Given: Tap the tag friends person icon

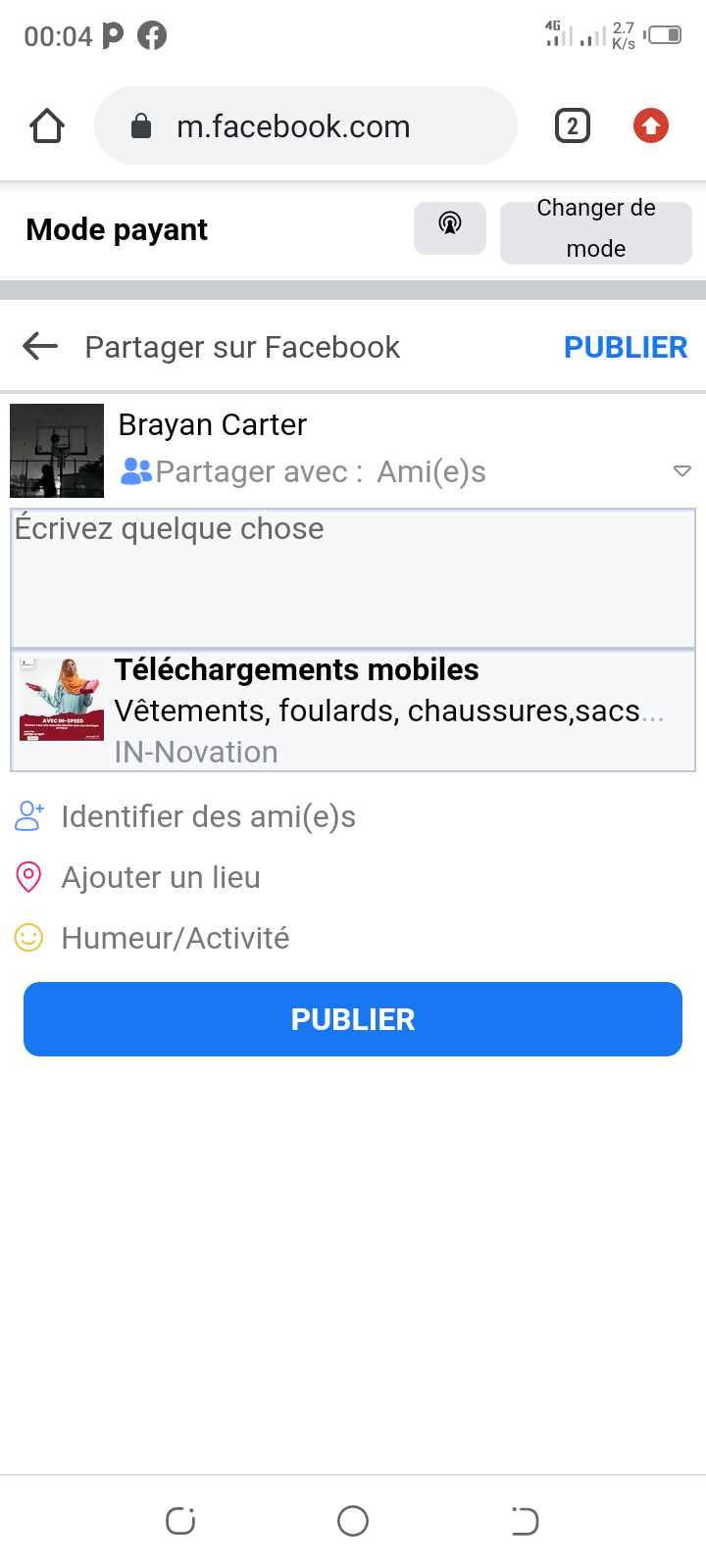Looking at the screenshot, I should (x=29, y=816).
